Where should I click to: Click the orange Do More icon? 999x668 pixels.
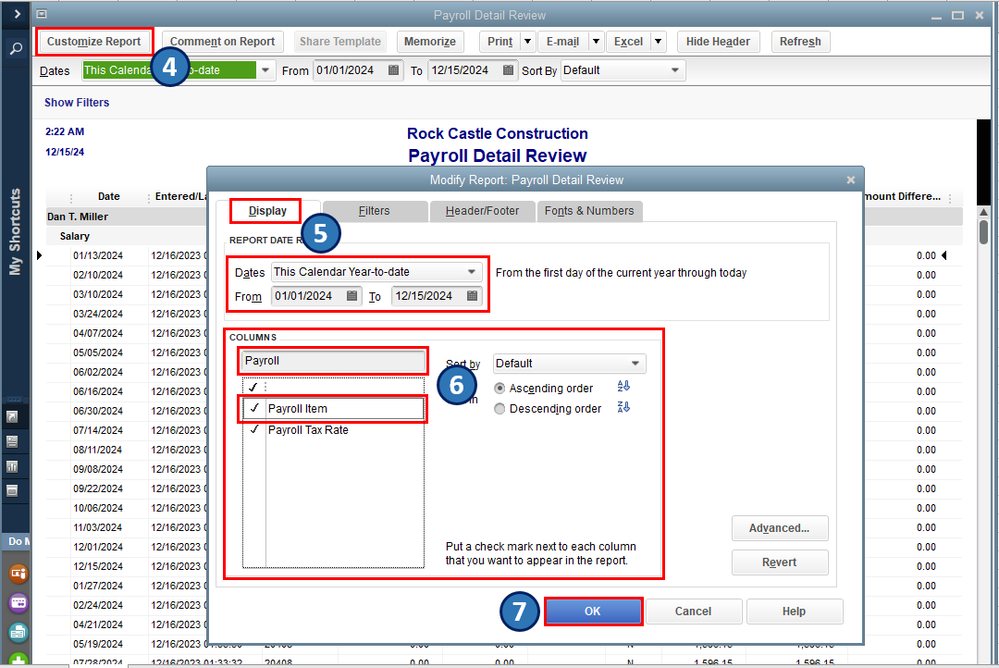pos(18,573)
